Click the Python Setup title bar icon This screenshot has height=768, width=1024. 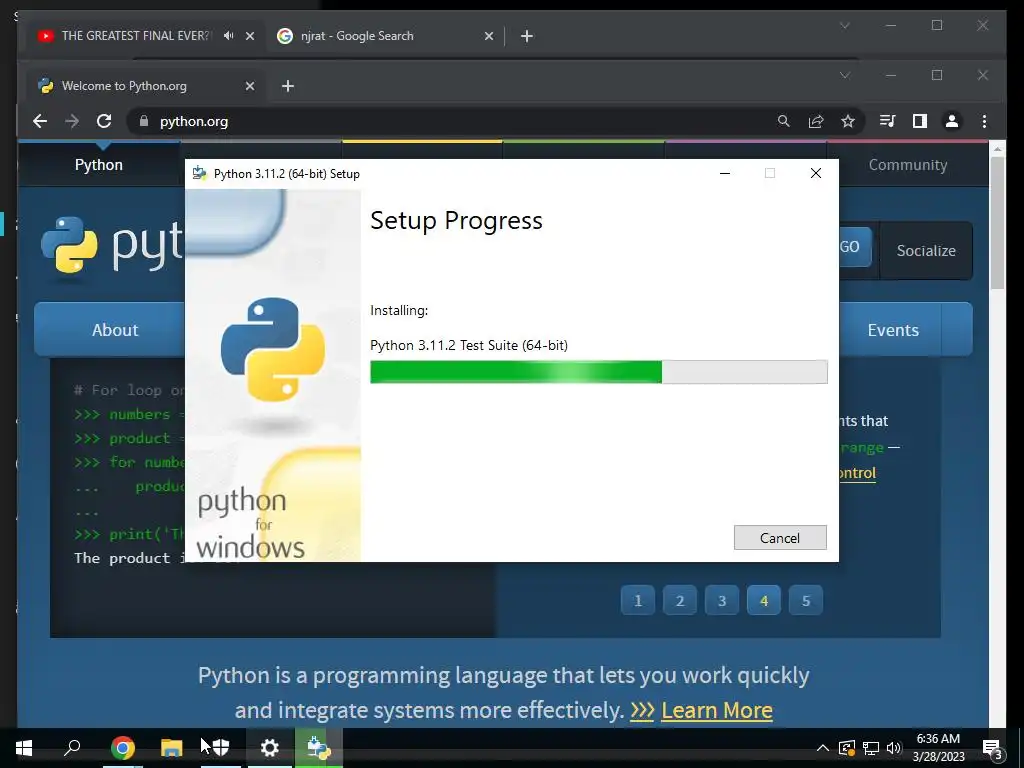[199, 173]
